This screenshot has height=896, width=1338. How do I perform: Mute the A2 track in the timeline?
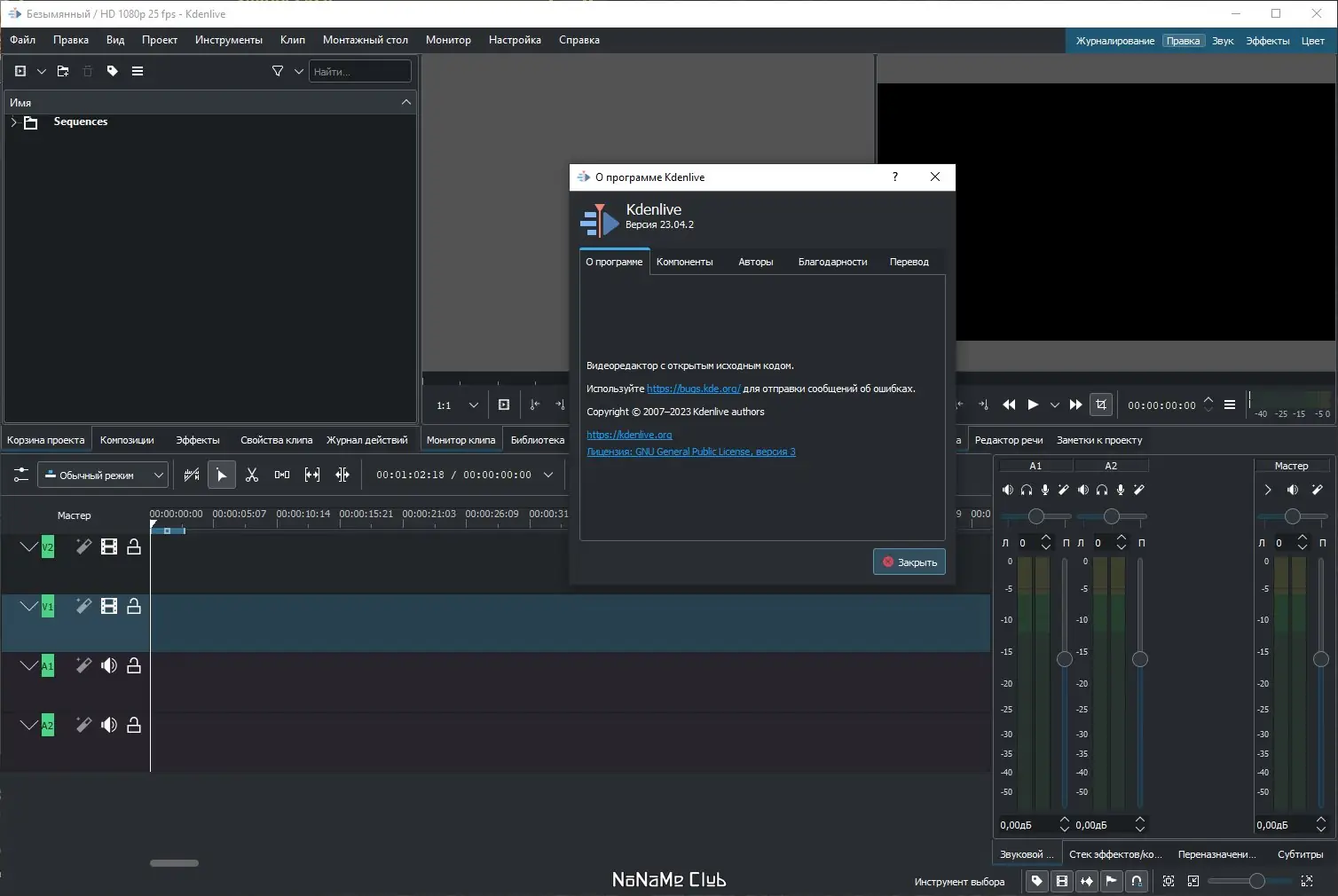[x=109, y=725]
